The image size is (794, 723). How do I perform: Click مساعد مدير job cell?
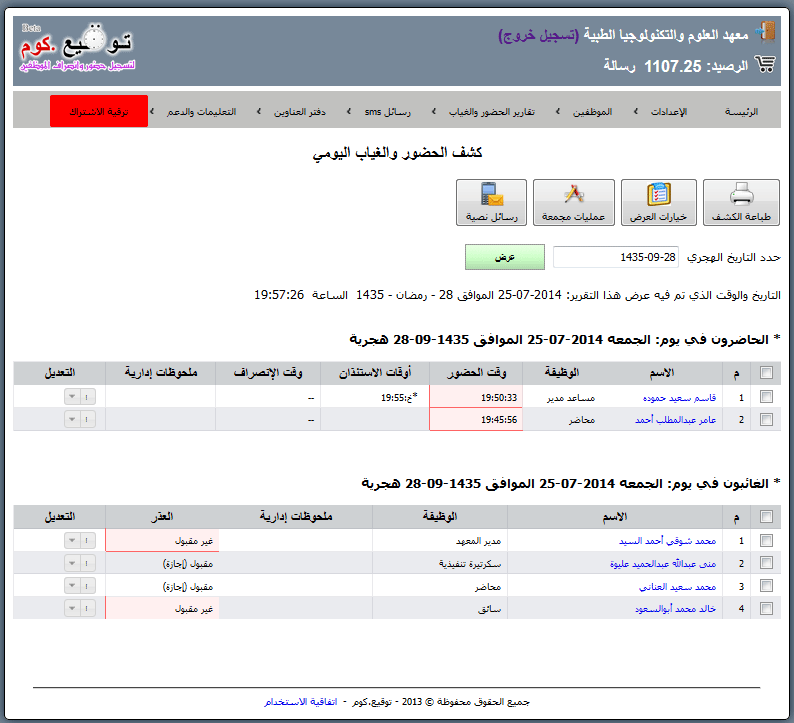[x=571, y=398]
